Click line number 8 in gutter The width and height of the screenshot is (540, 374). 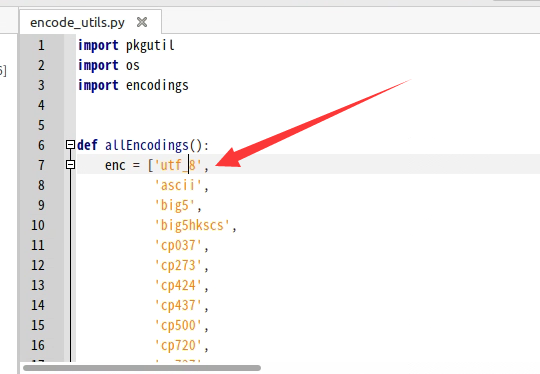click(41, 185)
